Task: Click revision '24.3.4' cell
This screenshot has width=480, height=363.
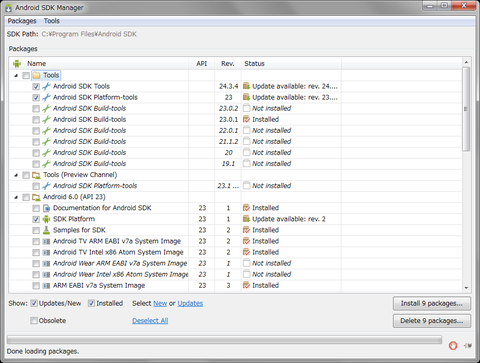Action: [228, 86]
